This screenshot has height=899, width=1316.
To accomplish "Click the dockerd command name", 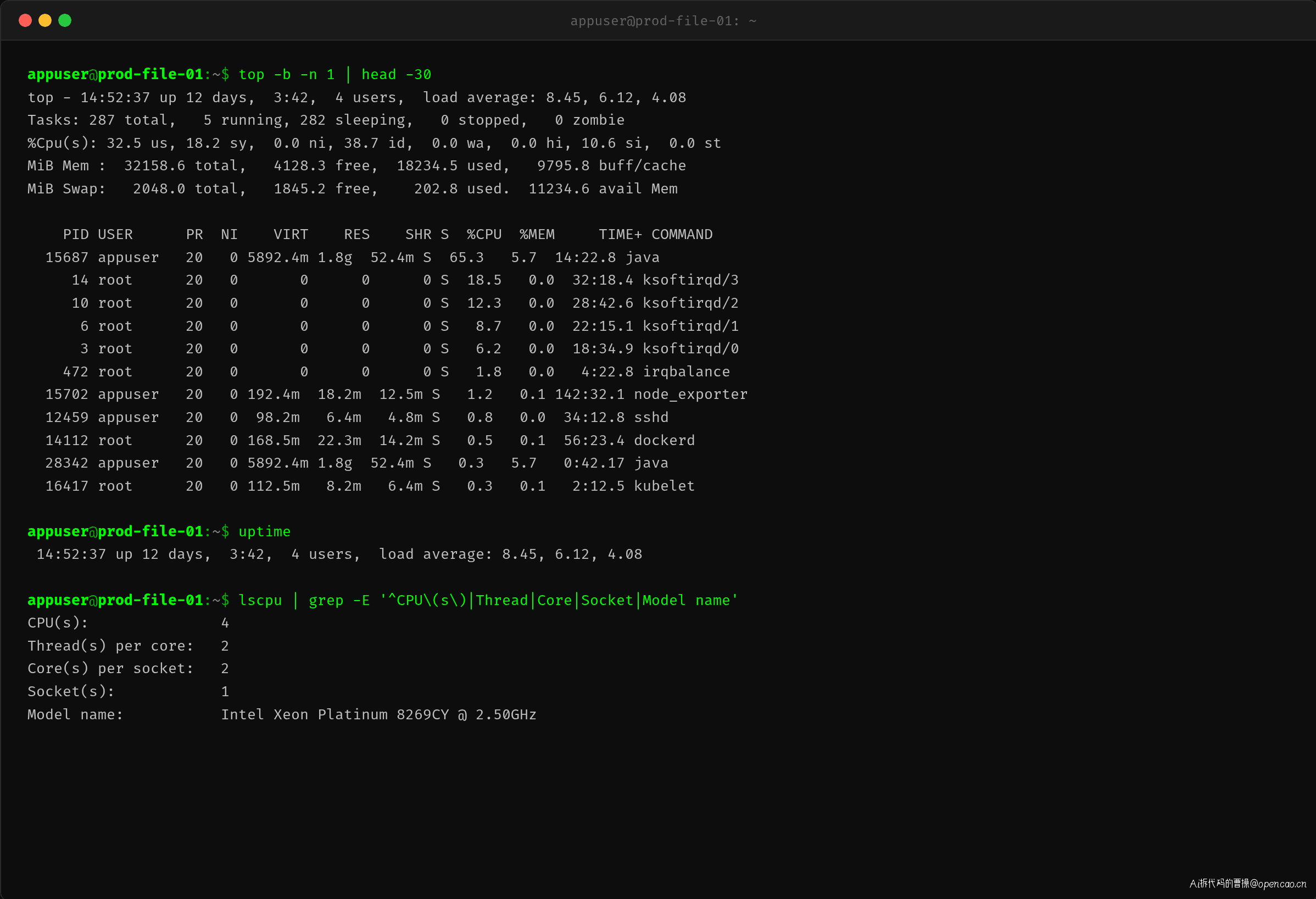I will pos(664,440).
